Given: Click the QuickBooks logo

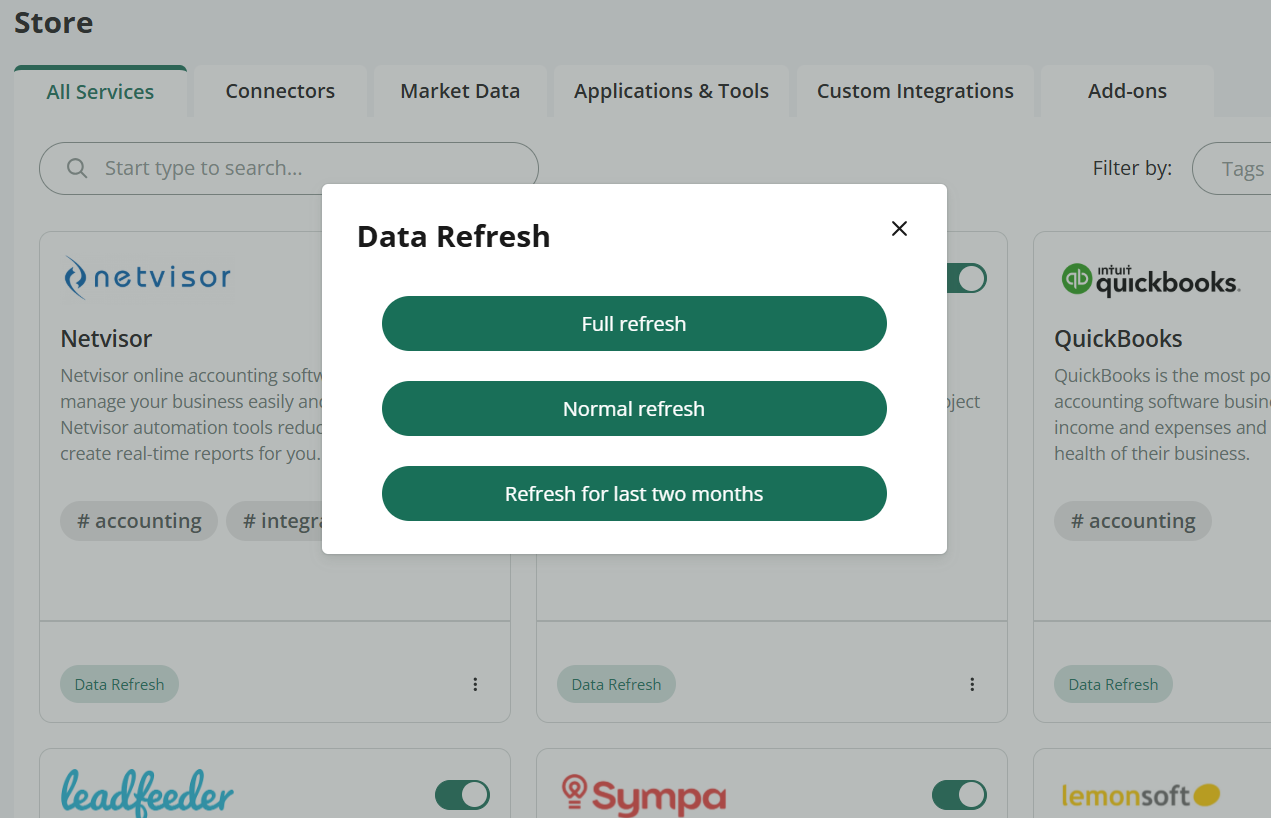Looking at the screenshot, I should click(1151, 279).
